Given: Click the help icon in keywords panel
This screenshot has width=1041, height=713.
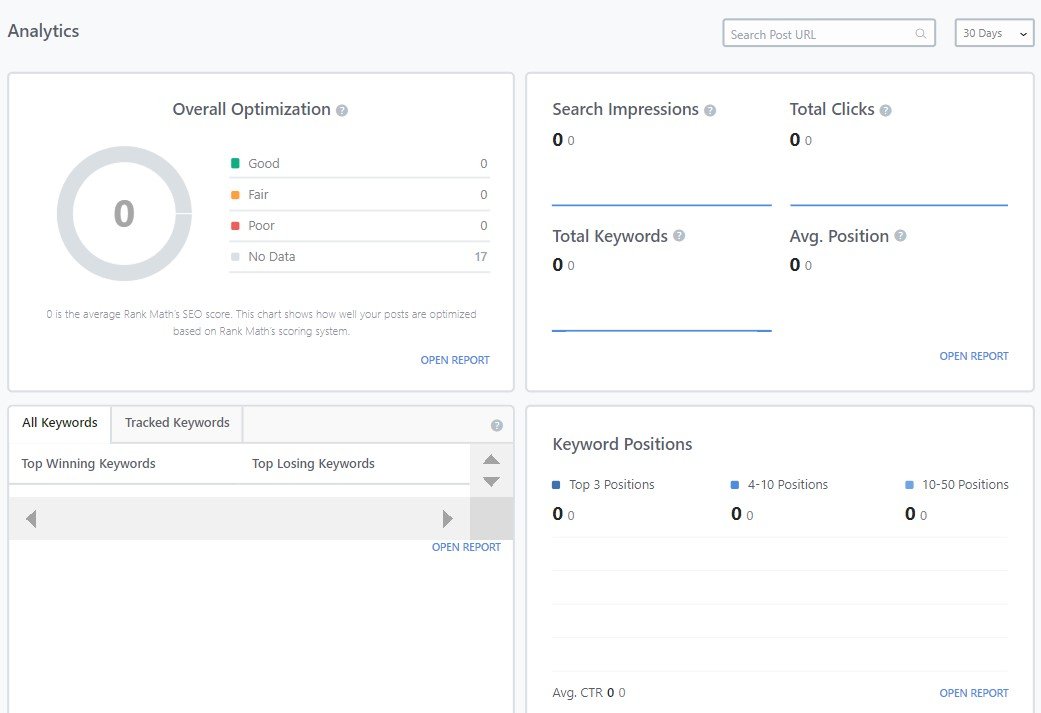Looking at the screenshot, I should pos(497,426).
